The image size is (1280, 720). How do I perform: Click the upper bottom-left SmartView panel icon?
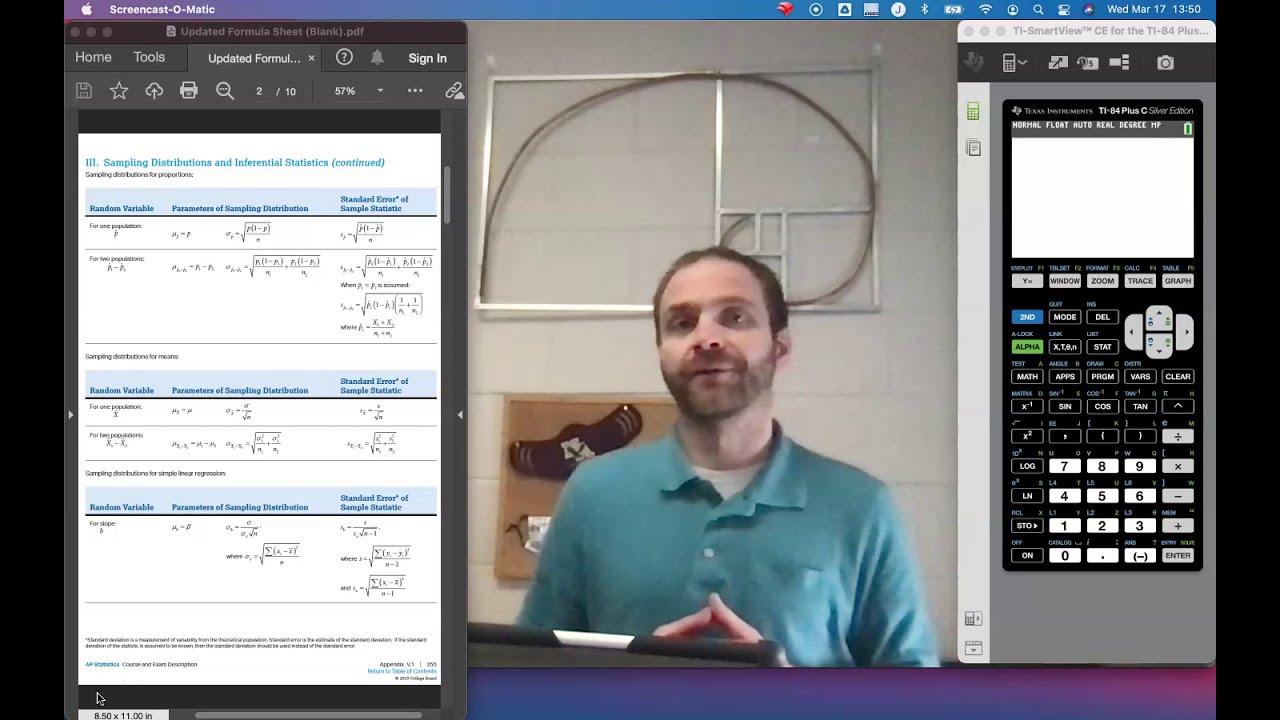click(x=973, y=619)
